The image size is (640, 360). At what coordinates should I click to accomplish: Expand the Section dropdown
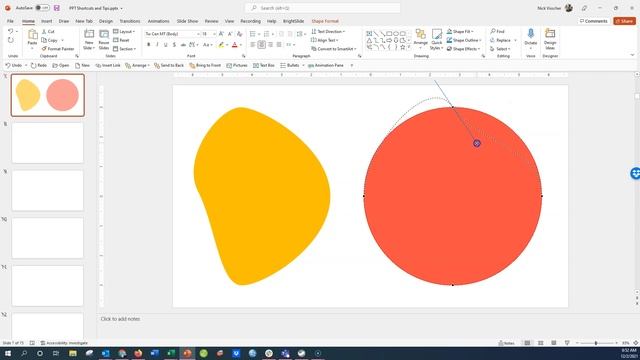124,49
